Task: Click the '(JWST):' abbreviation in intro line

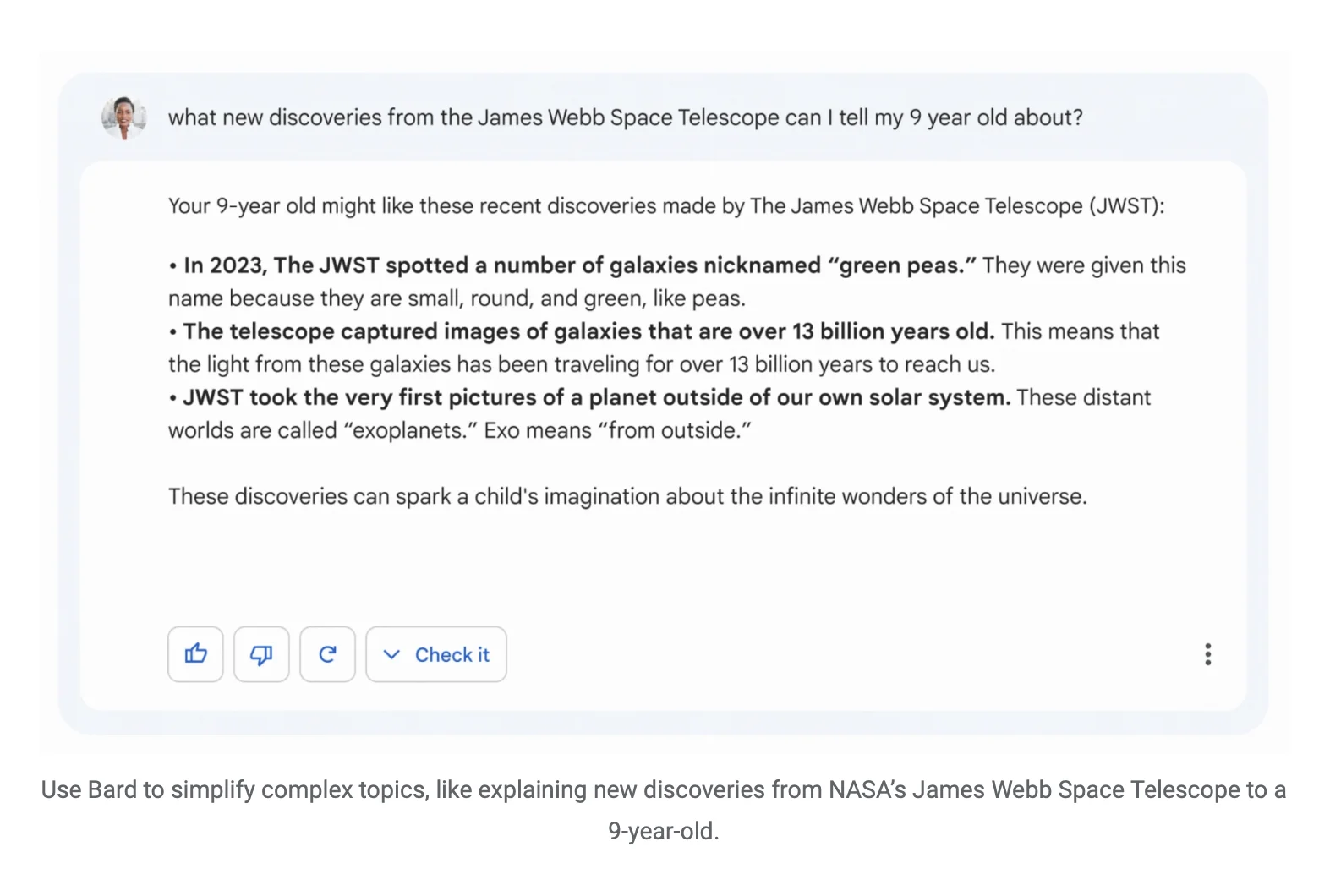Action: click(x=1126, y=206)
